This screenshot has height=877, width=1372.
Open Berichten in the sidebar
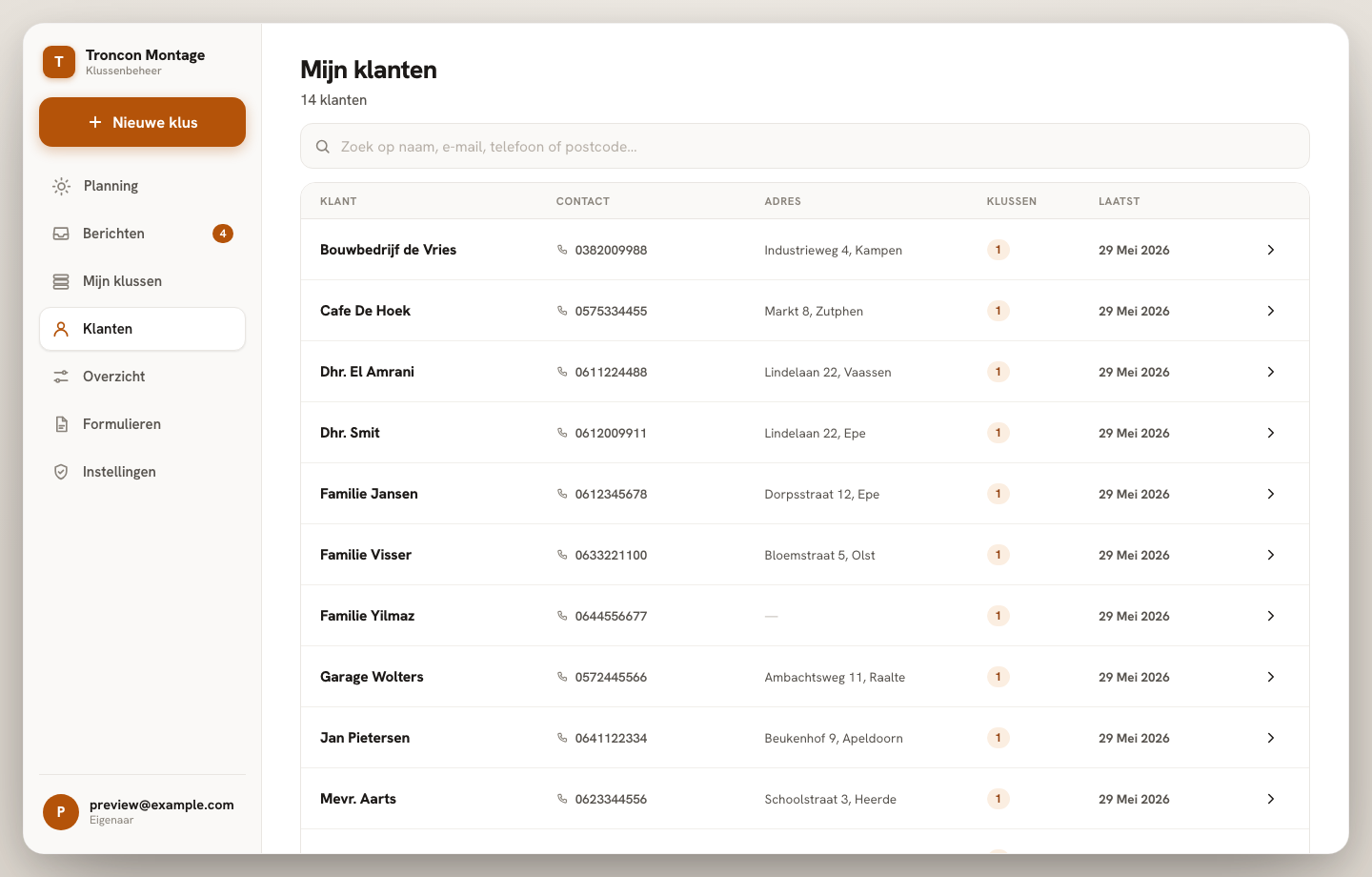pos(142,234)
